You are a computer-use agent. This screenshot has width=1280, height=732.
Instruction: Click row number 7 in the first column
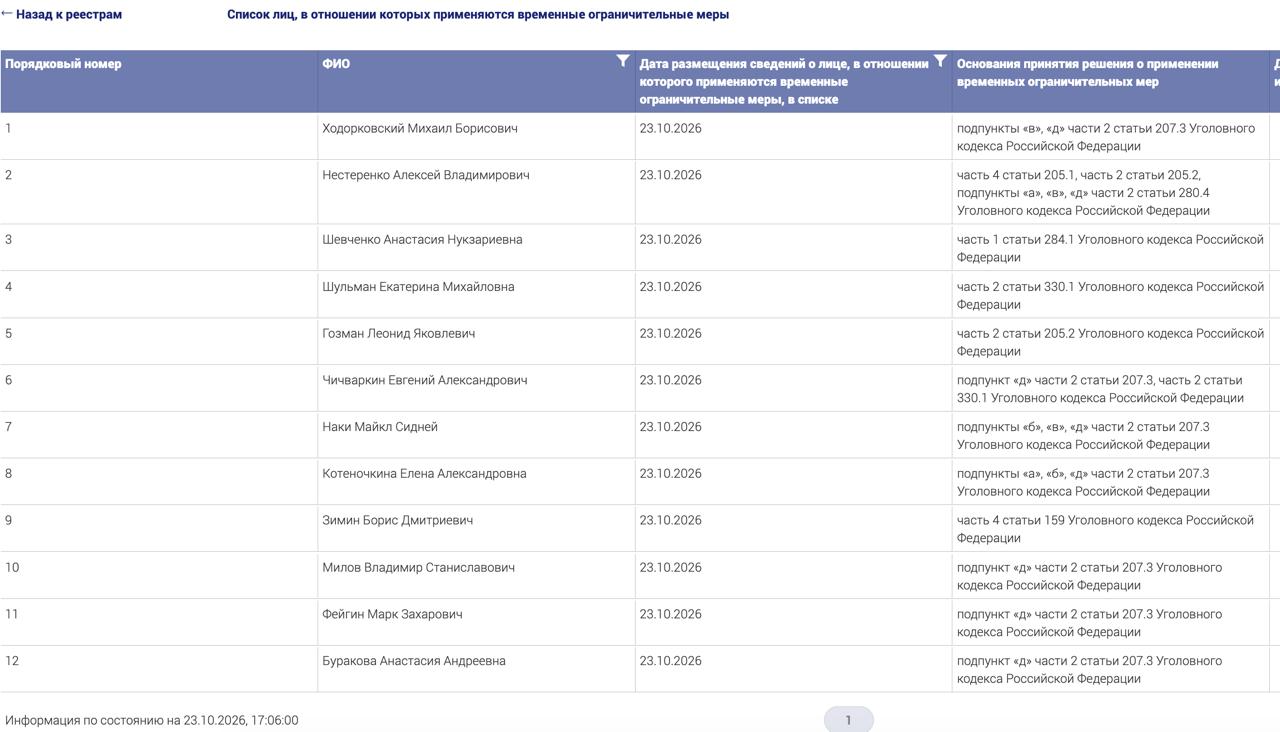tap(9, 427)
